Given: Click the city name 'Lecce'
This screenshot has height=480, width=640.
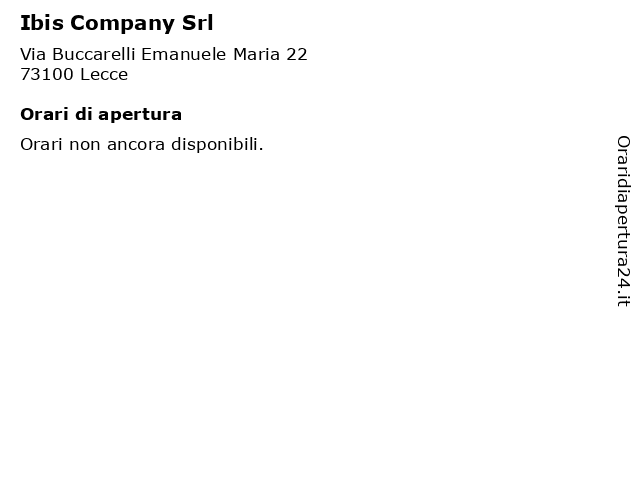Looking at the screenshot, I should coord(104,75).
